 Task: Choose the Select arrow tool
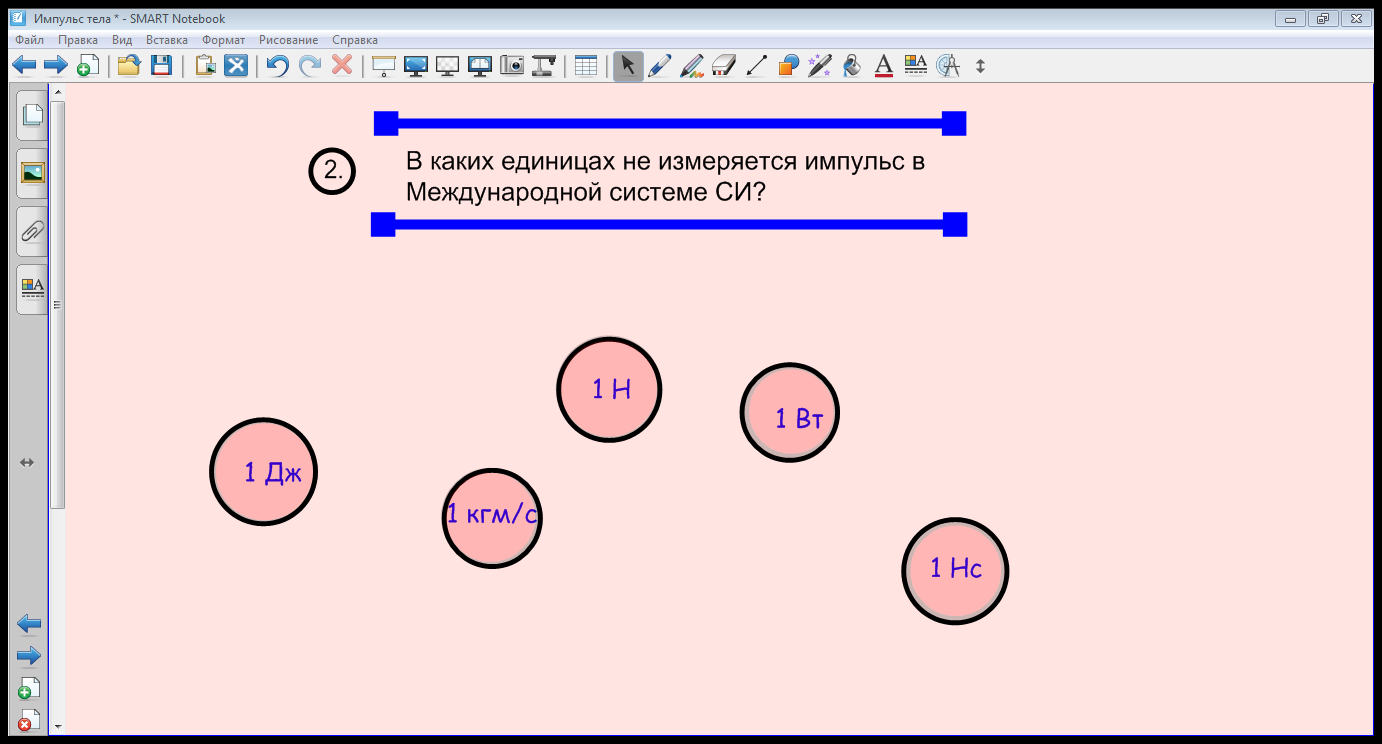pos(628,66)
